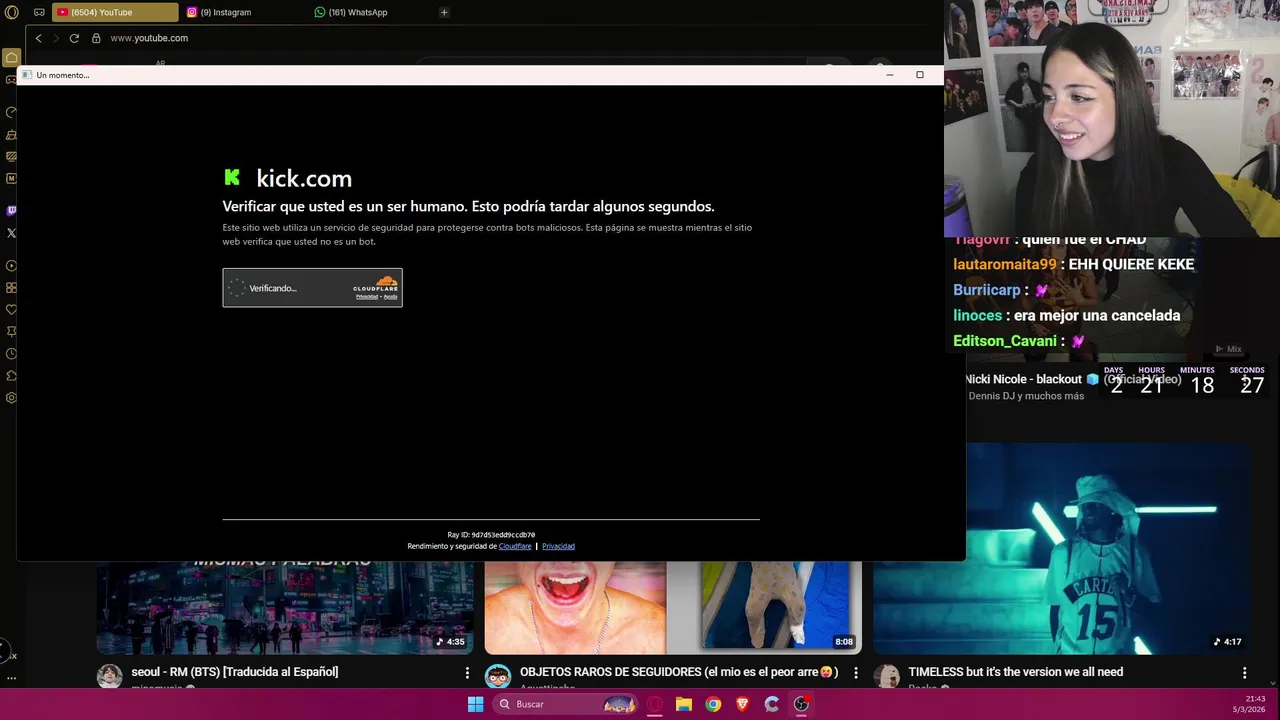Click the Buscar taskbar search box

566,704
